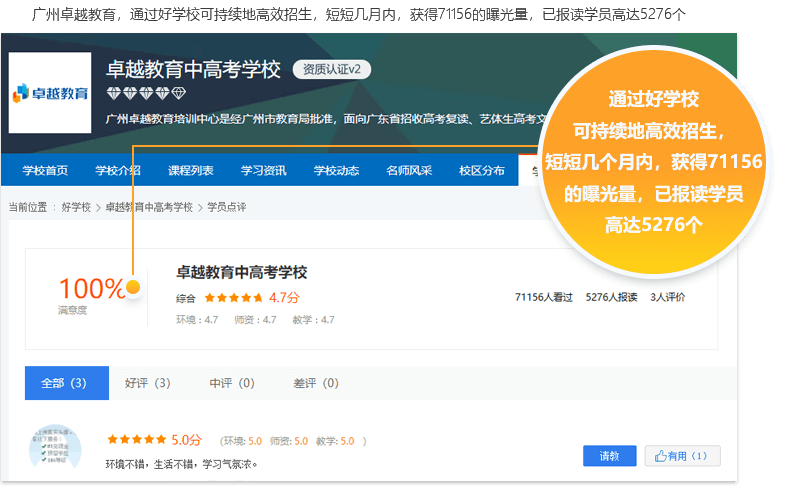Click the 4.7分 overall score
This screenshot has height=490, width=800.
coord(284,298)
